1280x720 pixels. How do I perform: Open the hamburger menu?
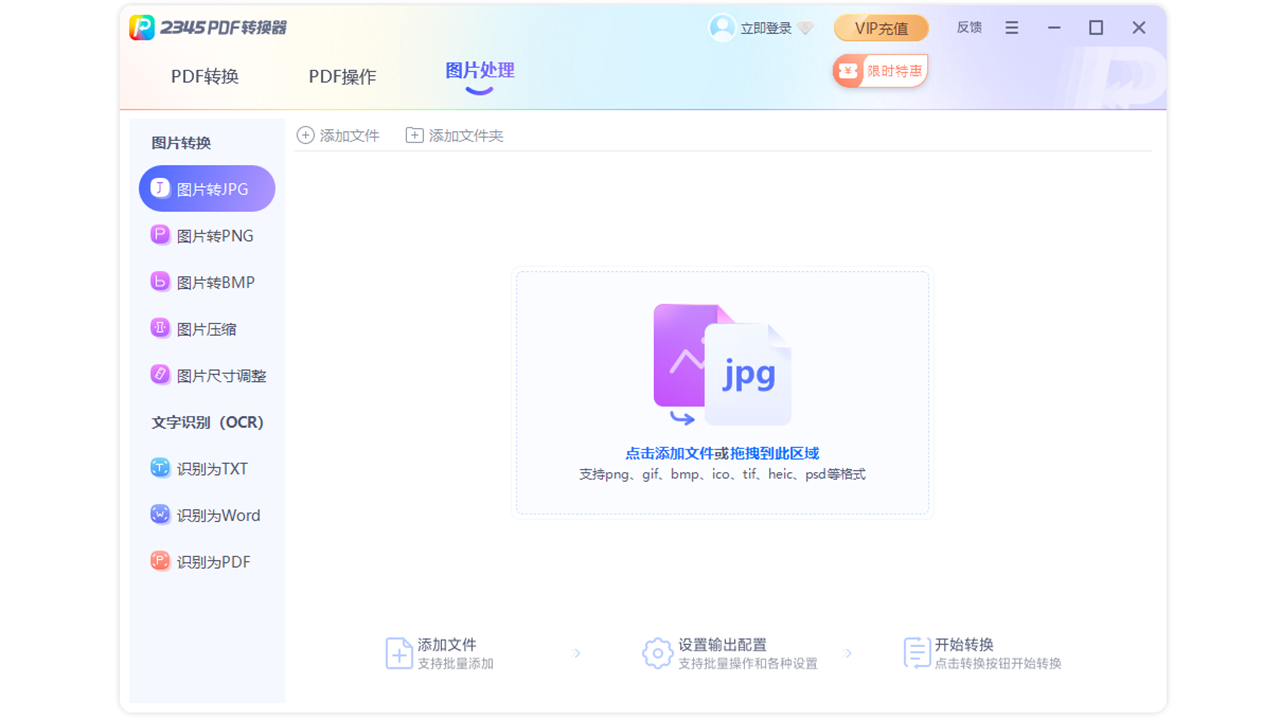coord(1011,27)
